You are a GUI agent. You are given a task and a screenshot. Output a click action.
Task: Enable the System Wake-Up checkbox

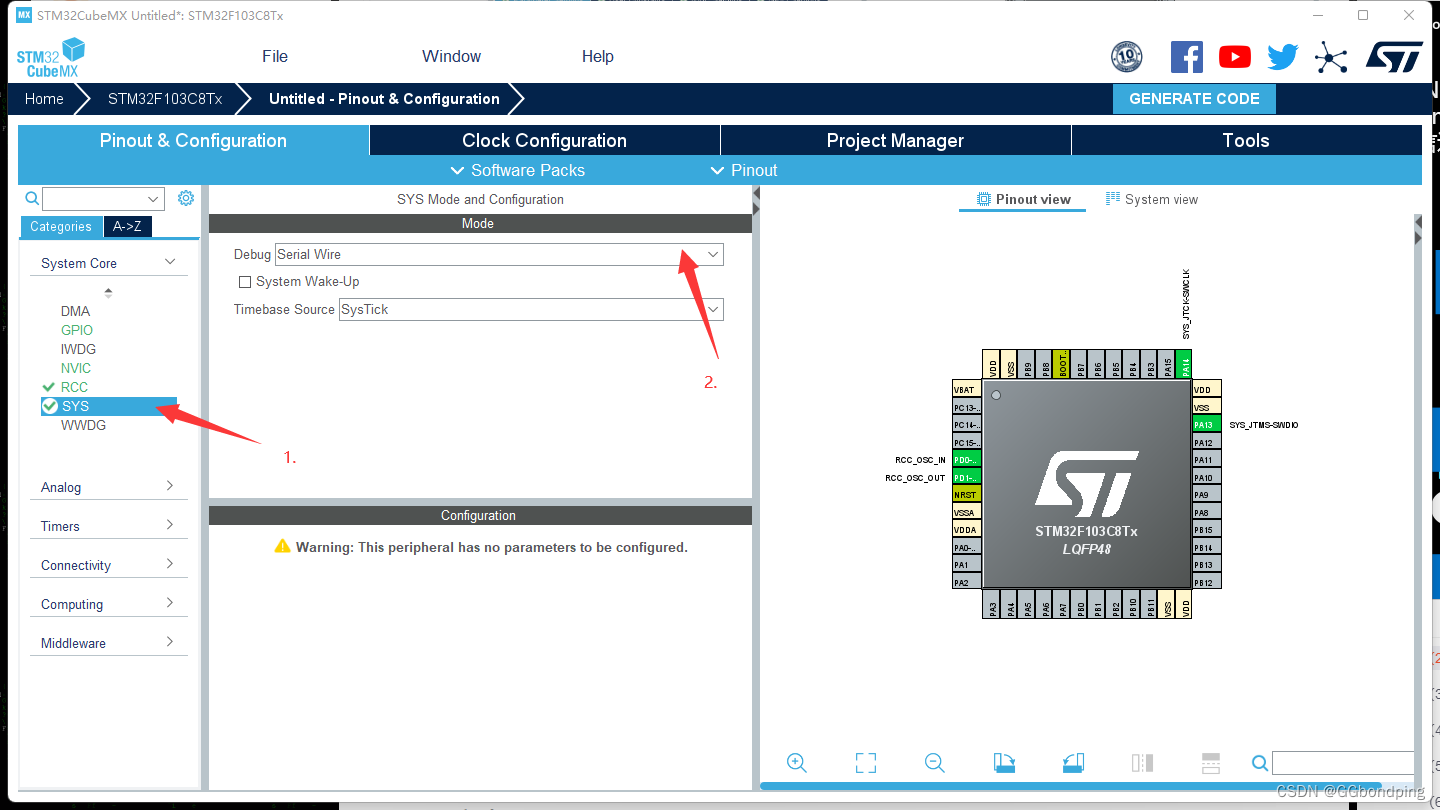(x=245, y=282)
